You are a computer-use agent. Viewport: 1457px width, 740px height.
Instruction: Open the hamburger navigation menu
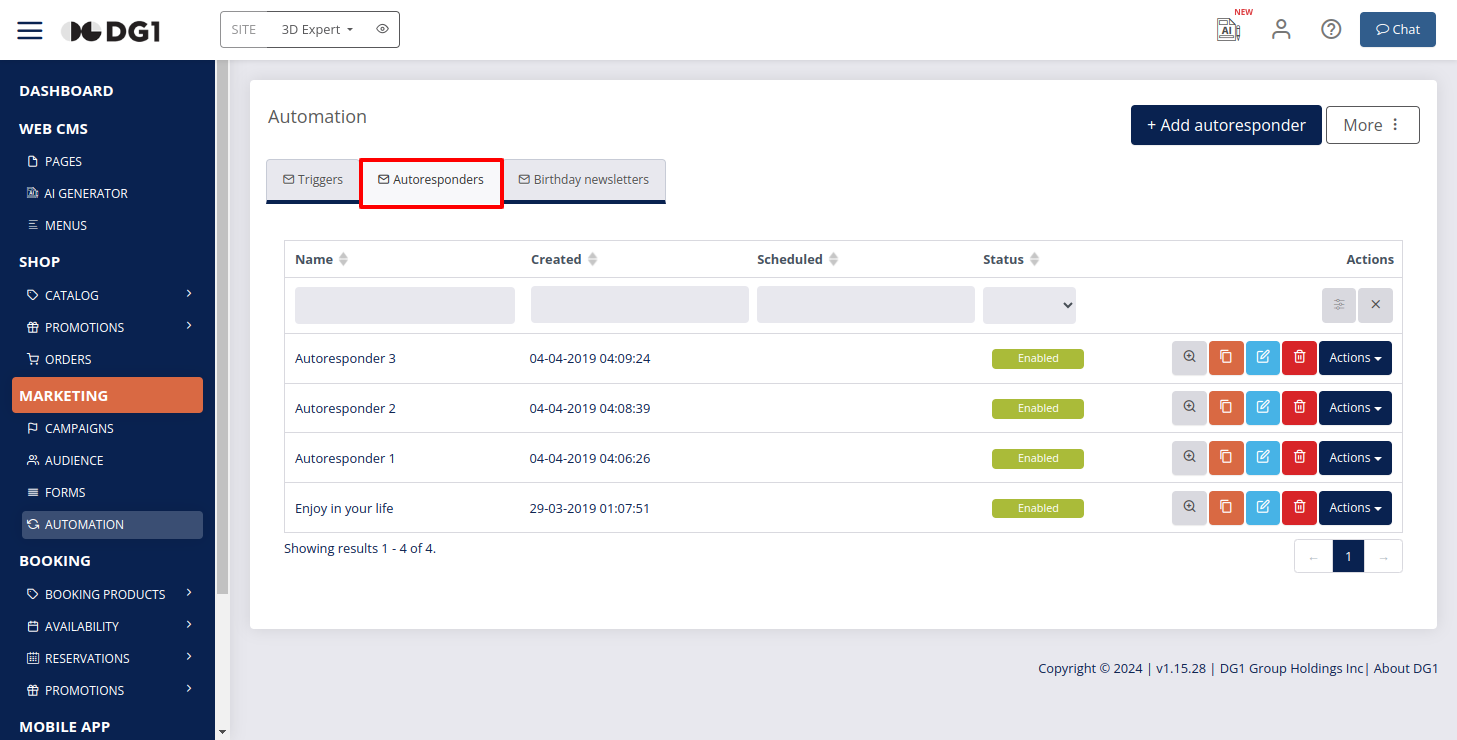coord(30,30)
